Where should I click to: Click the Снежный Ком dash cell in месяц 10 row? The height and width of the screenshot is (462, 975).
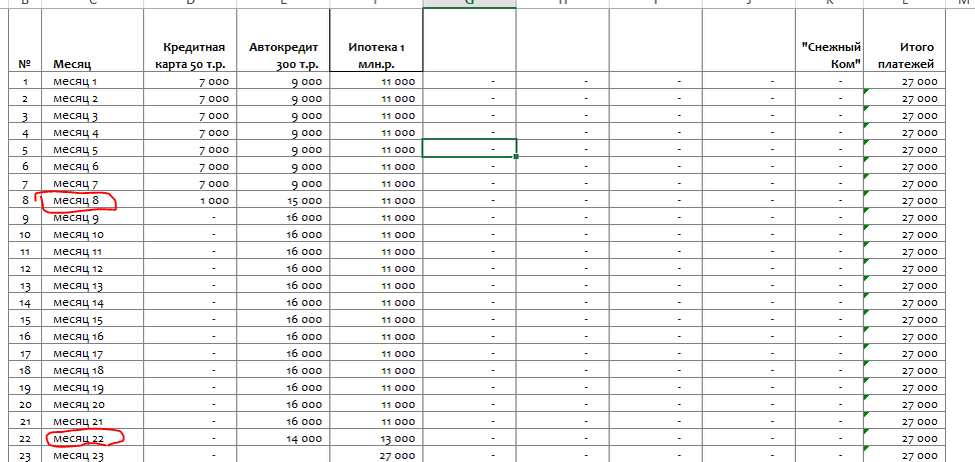(829, 234)
